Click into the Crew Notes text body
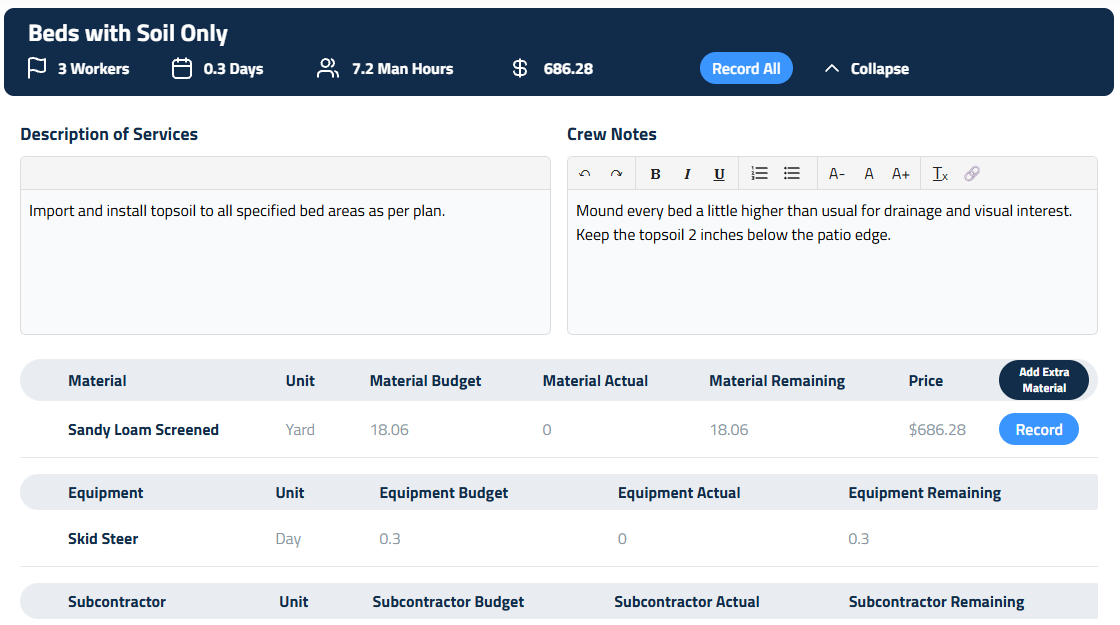1120x625 pixels. [832, 261]
